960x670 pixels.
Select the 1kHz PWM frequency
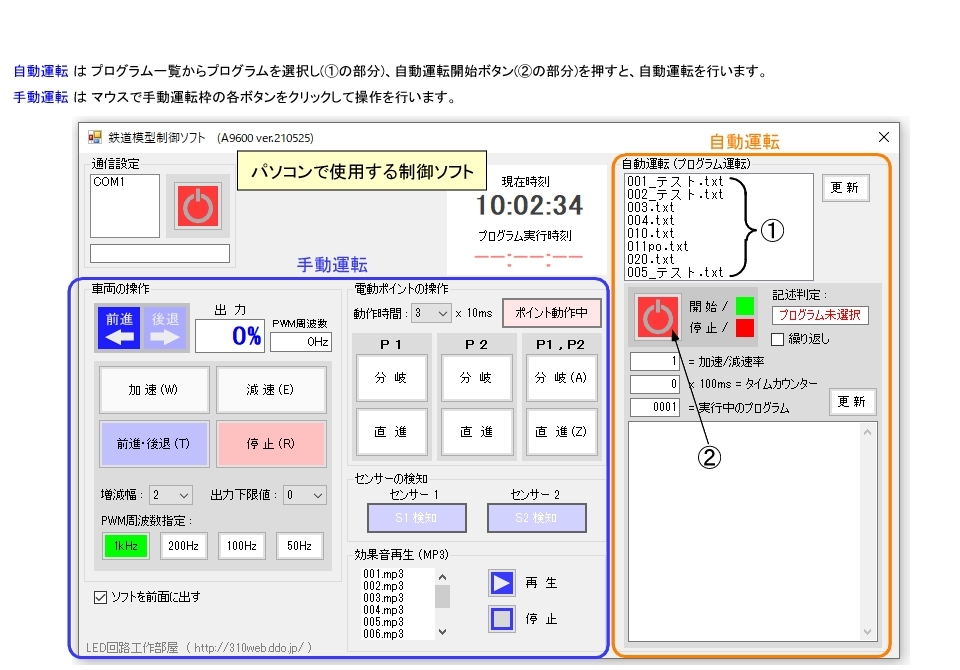click(126, 546)
